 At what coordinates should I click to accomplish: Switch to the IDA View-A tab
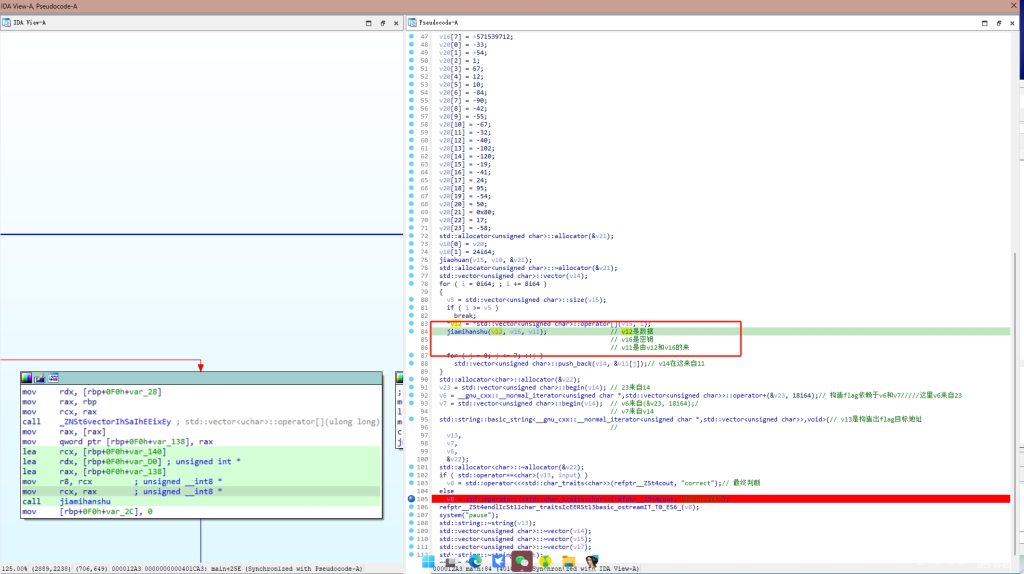(x=29, y=23)
